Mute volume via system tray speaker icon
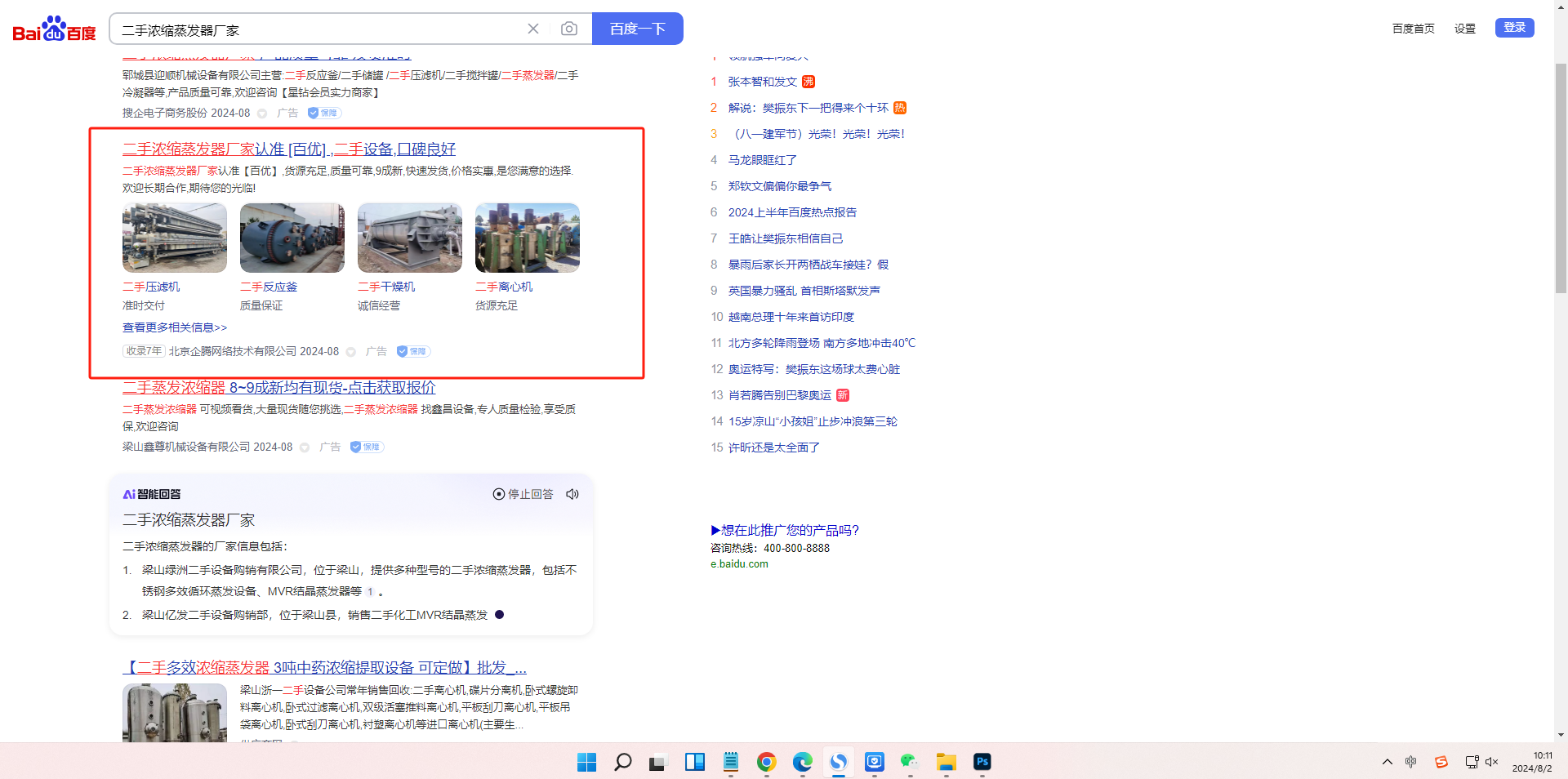Viewport: 1568px width, 779px height. (1491, 762)
